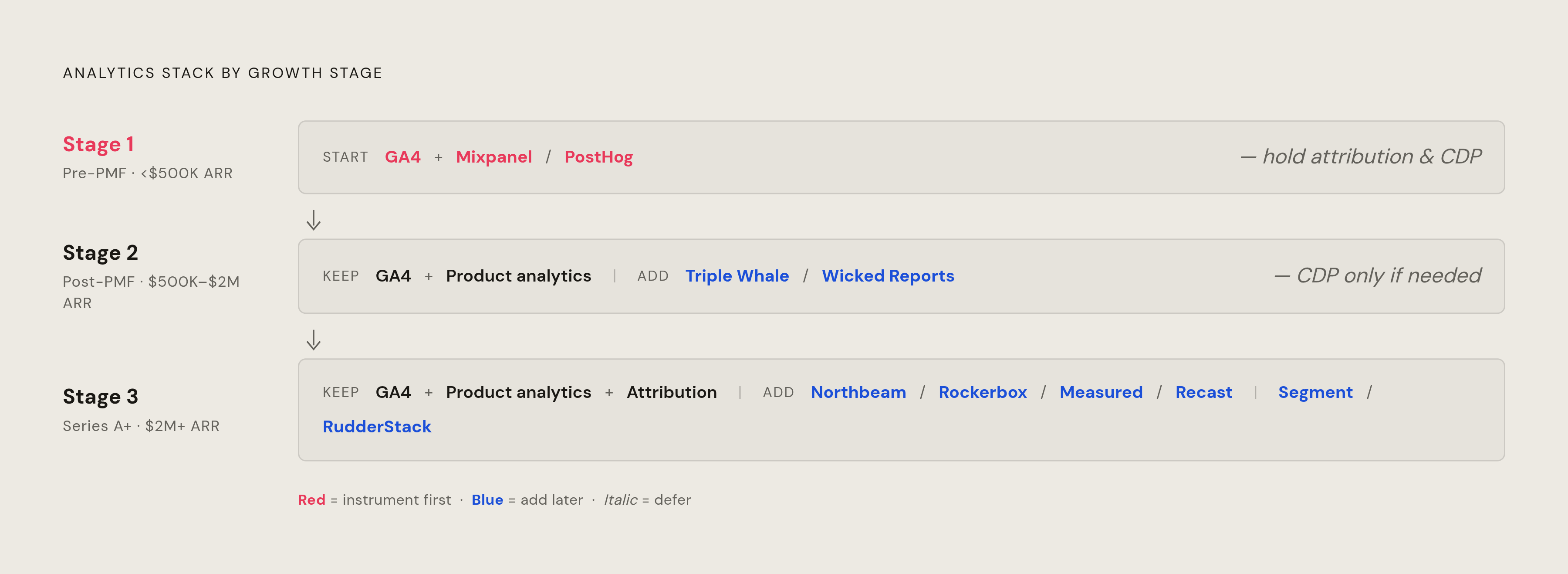This screenshot has width=1568, height=574.
Task: Click the down arrow below Stage 2
Action: tap(314, 340)
